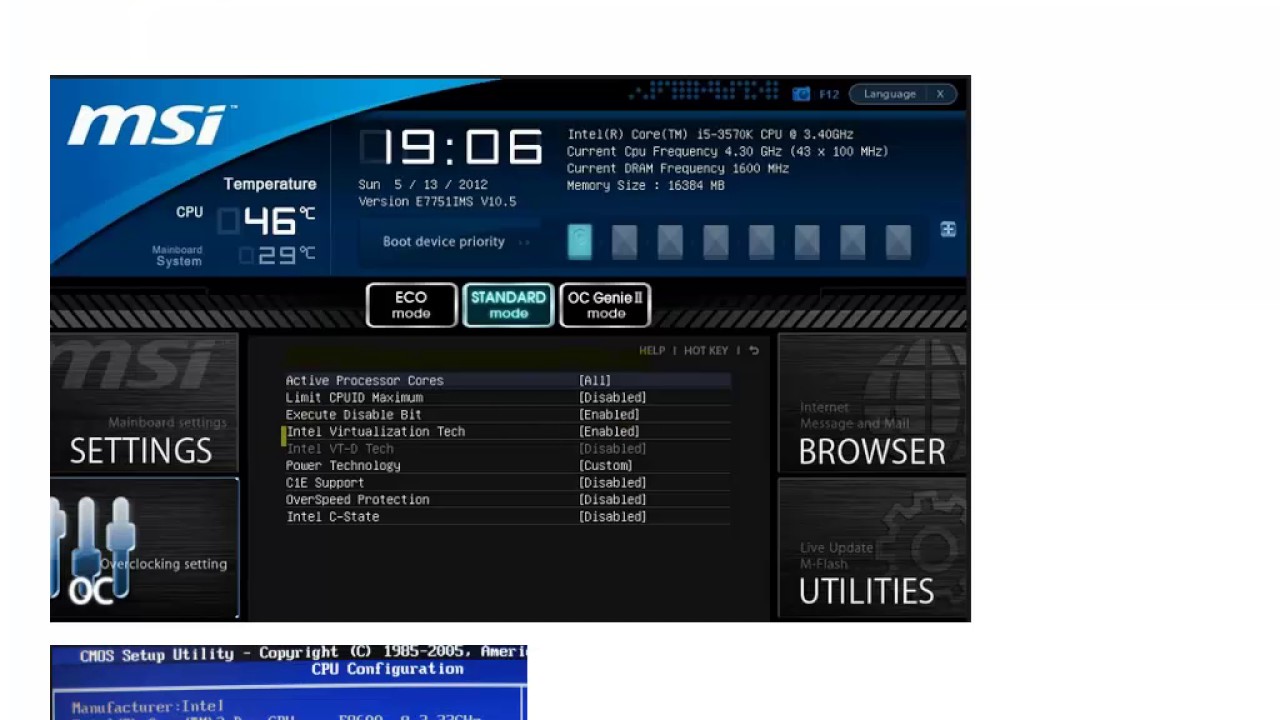
Task: Open the HOT KEY list
Action: [x=706, y=351]
